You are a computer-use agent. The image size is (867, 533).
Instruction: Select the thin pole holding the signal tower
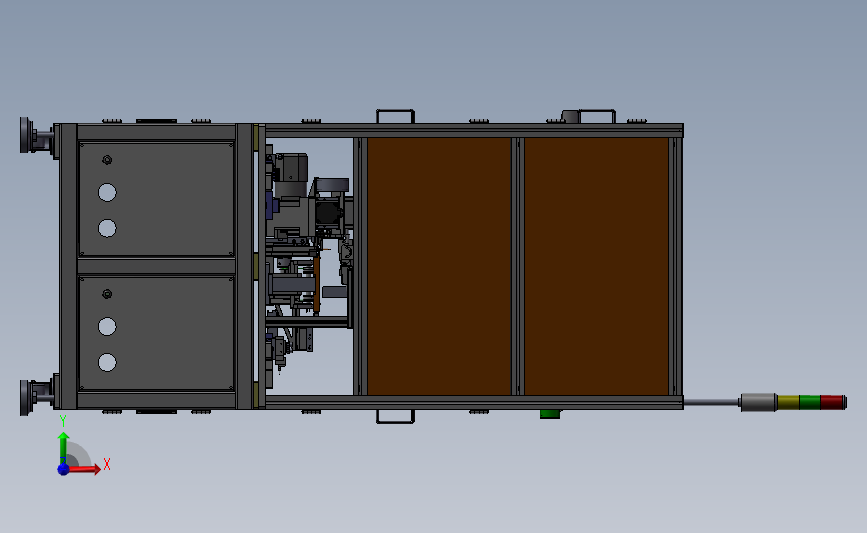pos(712,402)
